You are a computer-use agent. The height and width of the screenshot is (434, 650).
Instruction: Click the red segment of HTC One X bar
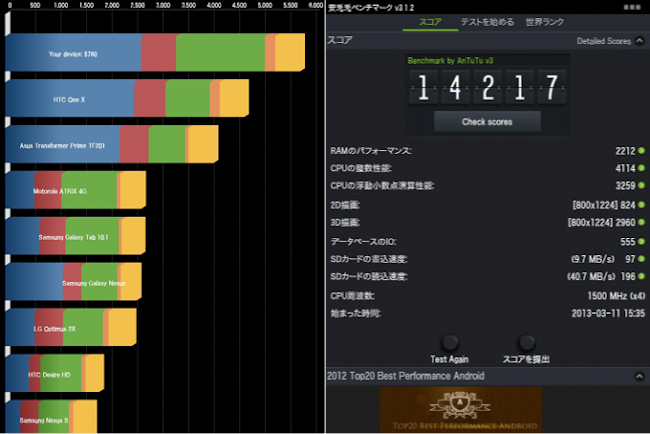(150, 98)
